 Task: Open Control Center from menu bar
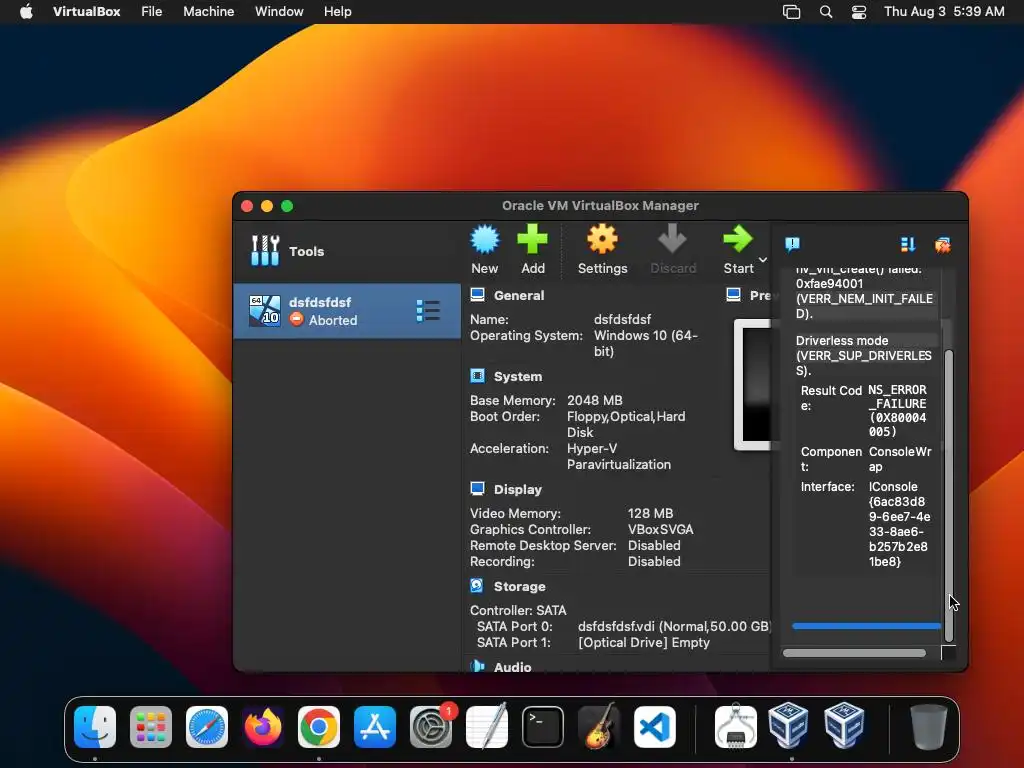tap(859, 12)
